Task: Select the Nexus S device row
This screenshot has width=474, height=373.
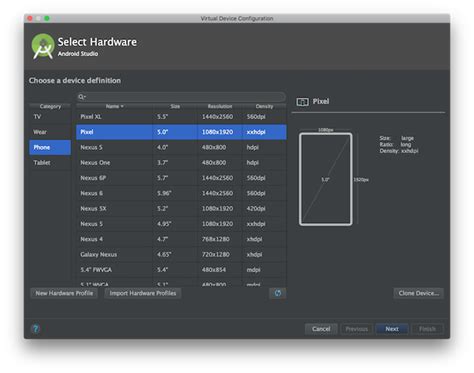Action: [181, 147]
